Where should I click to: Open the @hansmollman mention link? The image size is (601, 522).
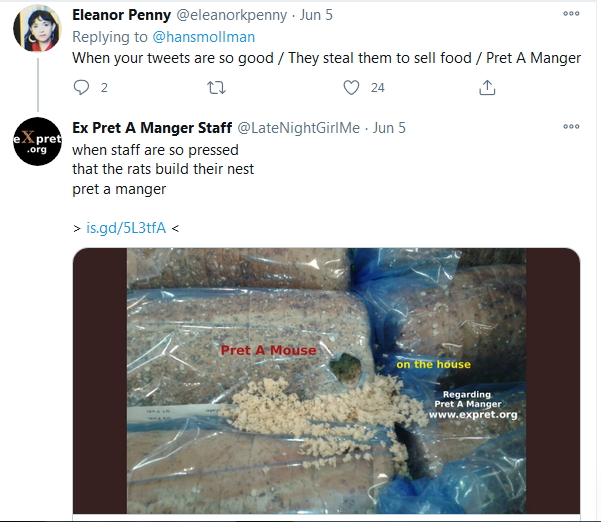tap(203, 37)
